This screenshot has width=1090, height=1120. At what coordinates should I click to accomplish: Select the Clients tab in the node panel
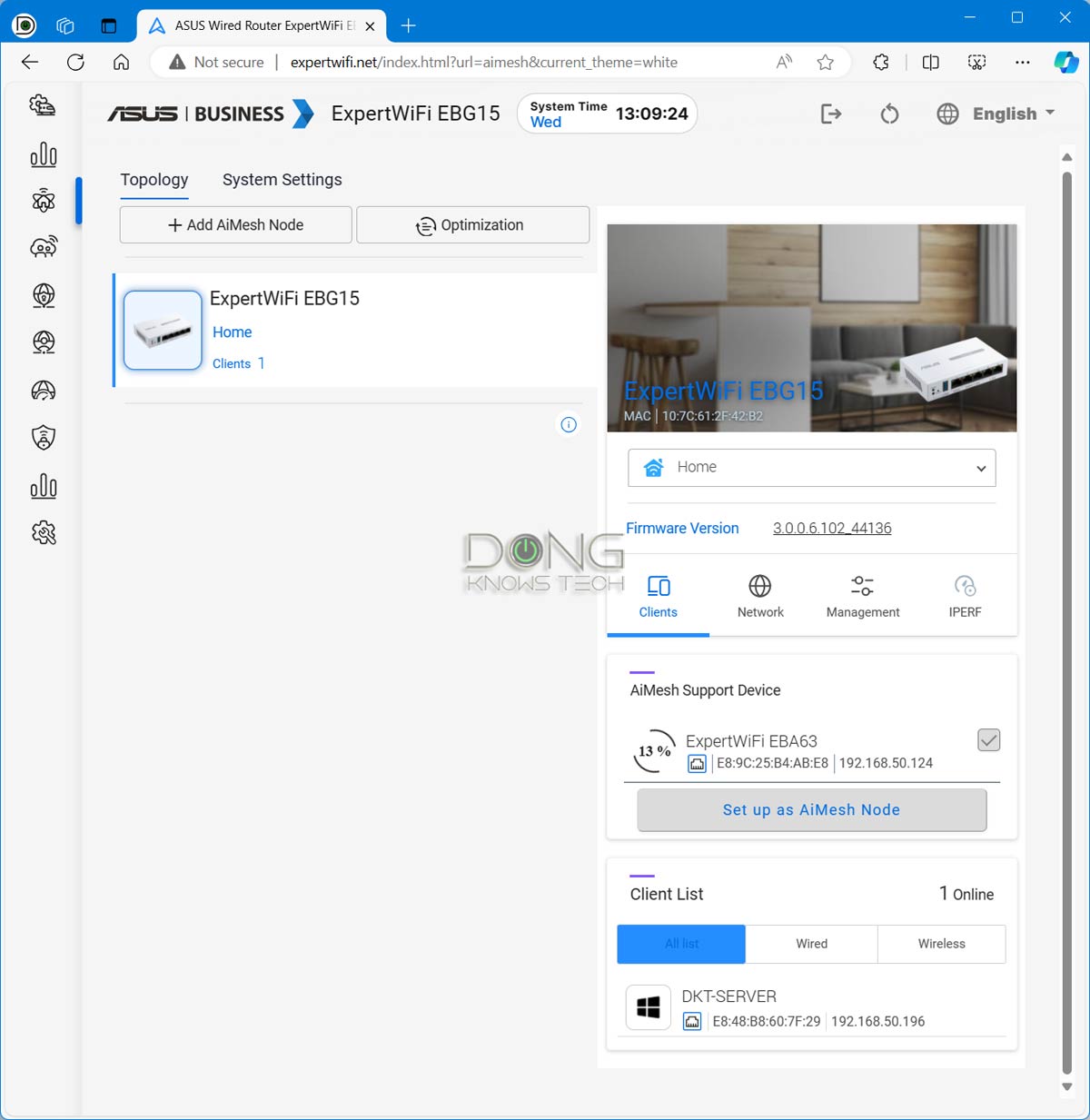point(658,597)
